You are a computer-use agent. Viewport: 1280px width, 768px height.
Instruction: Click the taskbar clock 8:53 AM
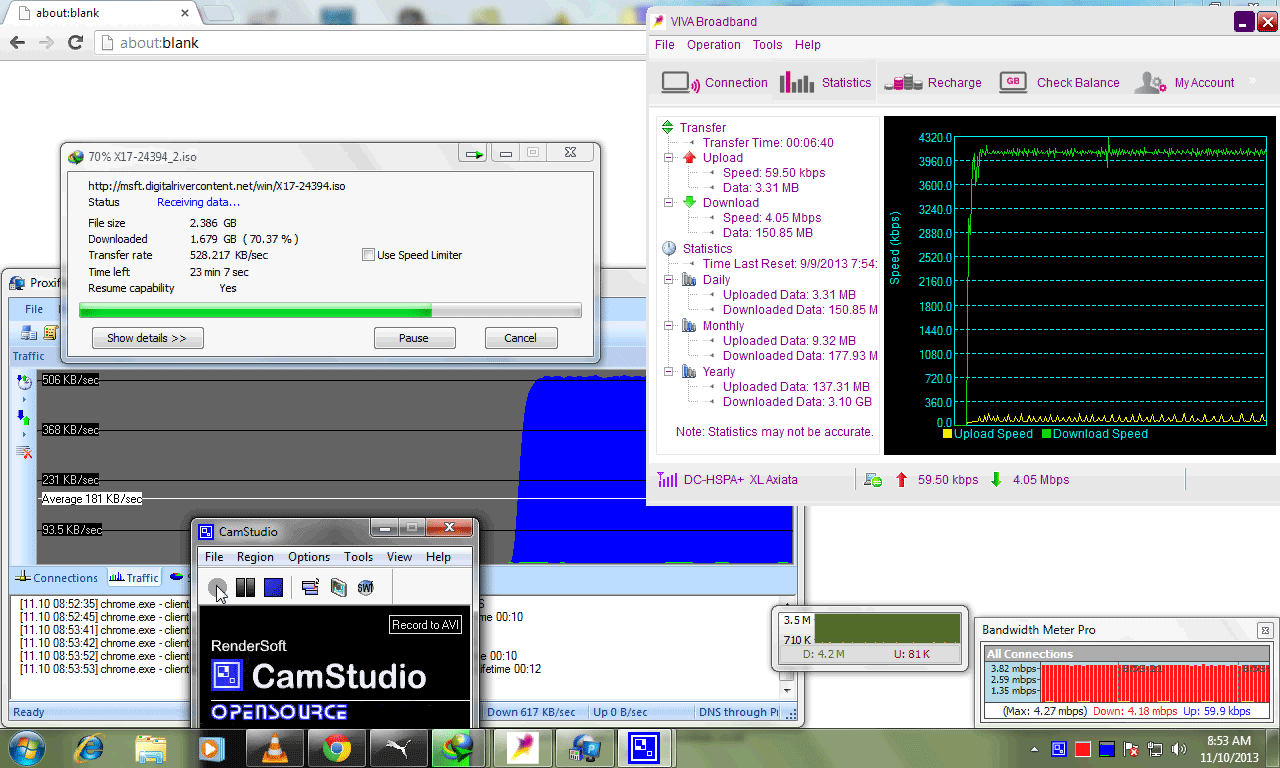[1229, 741]
